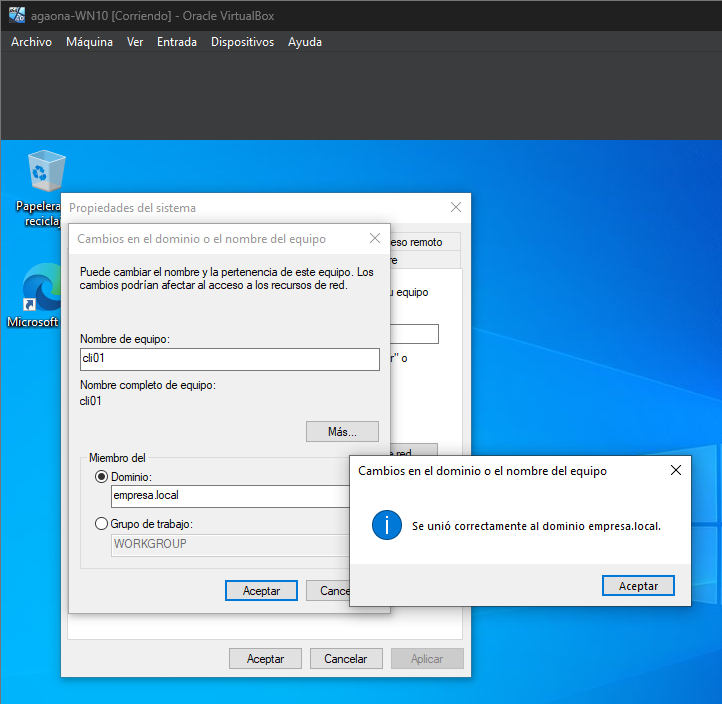Viewport: 722px width, 704px height.
Task: Close the Propiedades del sistema window
Action: click(456, 207)
